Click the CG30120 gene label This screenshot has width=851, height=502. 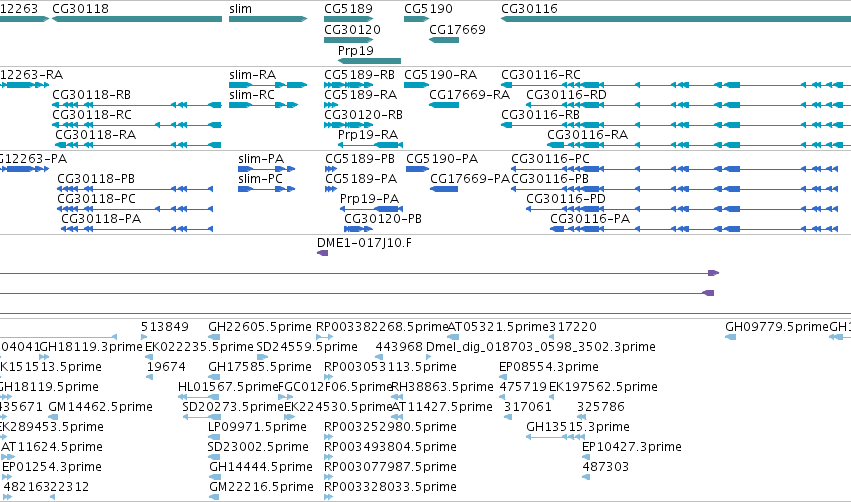(x=352, y=29)
